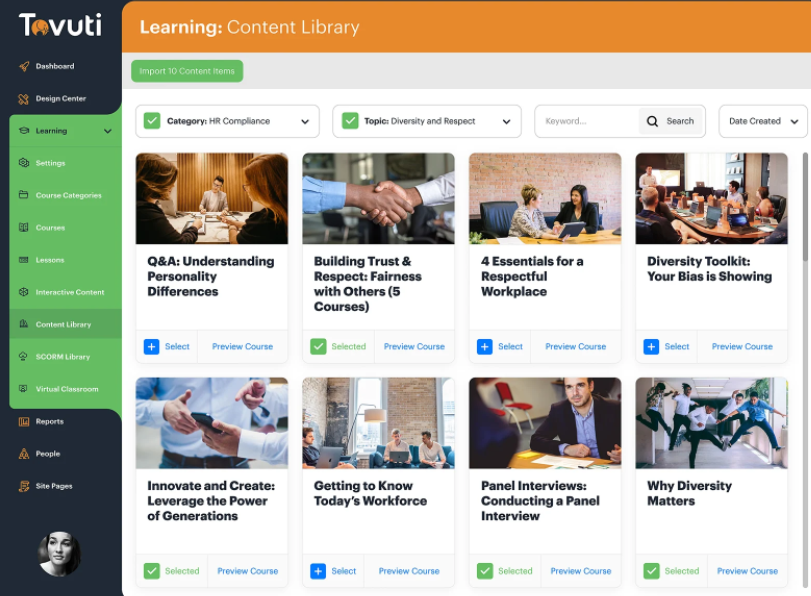The width and height of the screenshot is (811, 596).
Task: Click the Design Center icon in sidebar
Action: (x=24, y=99)
